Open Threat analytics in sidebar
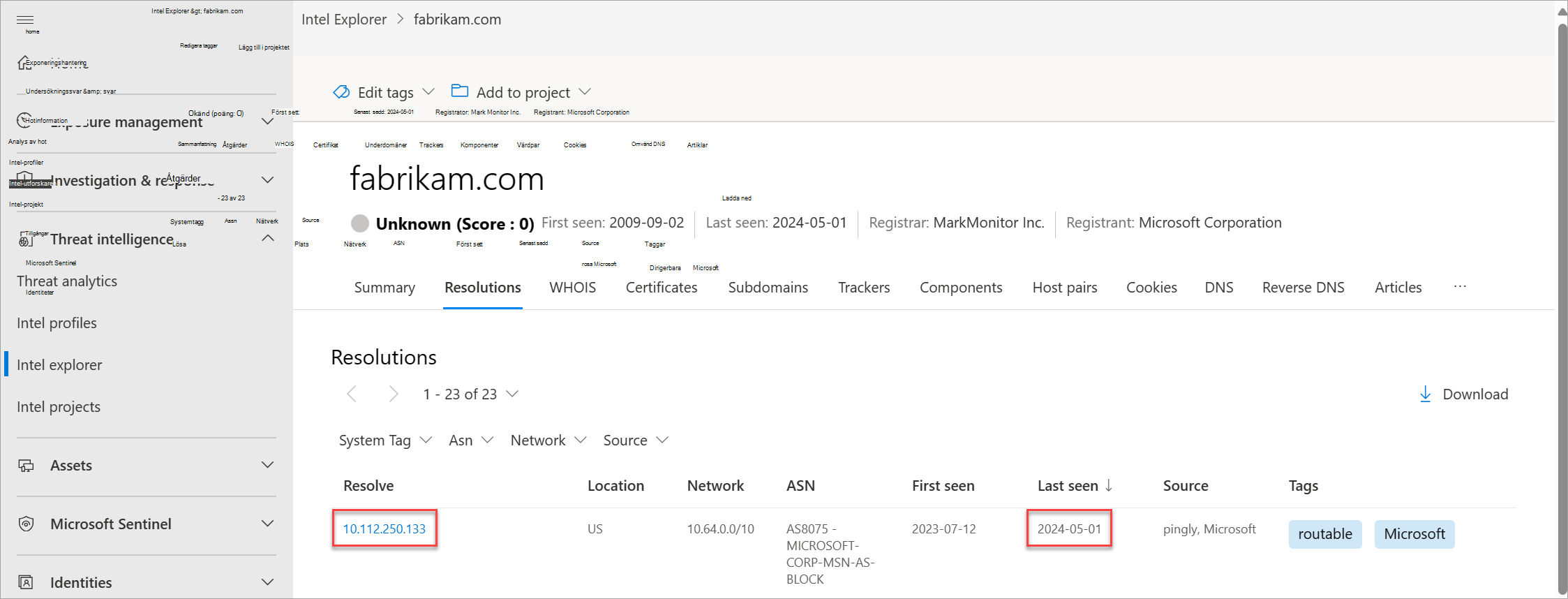This screenshot has width=1568, height=599. 67,281
